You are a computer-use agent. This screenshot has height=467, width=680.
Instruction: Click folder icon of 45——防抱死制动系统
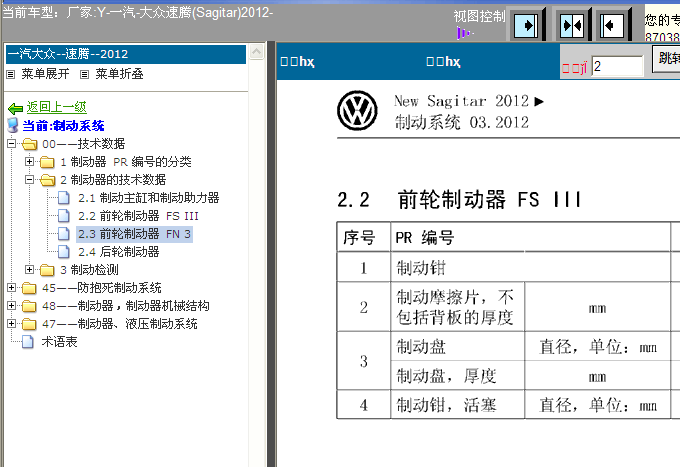coord(29,287)
